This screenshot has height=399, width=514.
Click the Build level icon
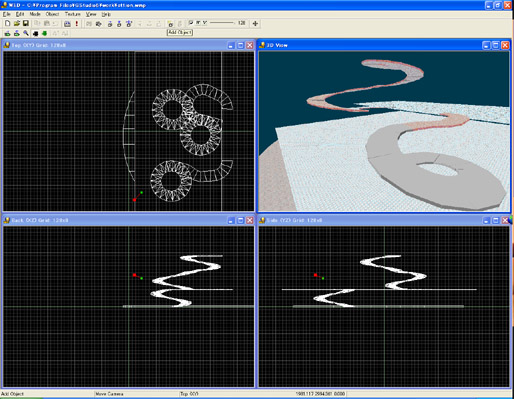(67, 24)
